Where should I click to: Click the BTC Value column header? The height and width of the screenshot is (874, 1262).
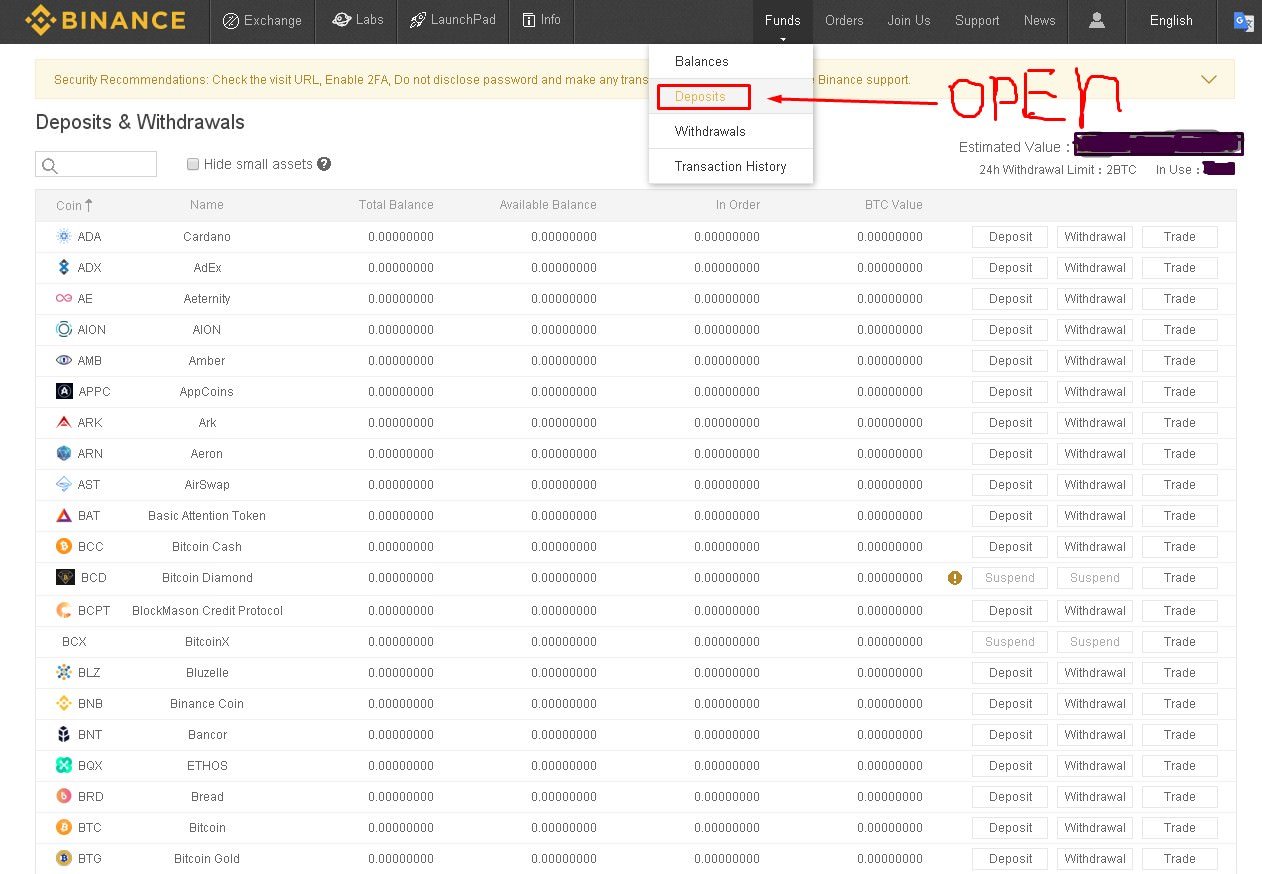[x=894, y=205]
